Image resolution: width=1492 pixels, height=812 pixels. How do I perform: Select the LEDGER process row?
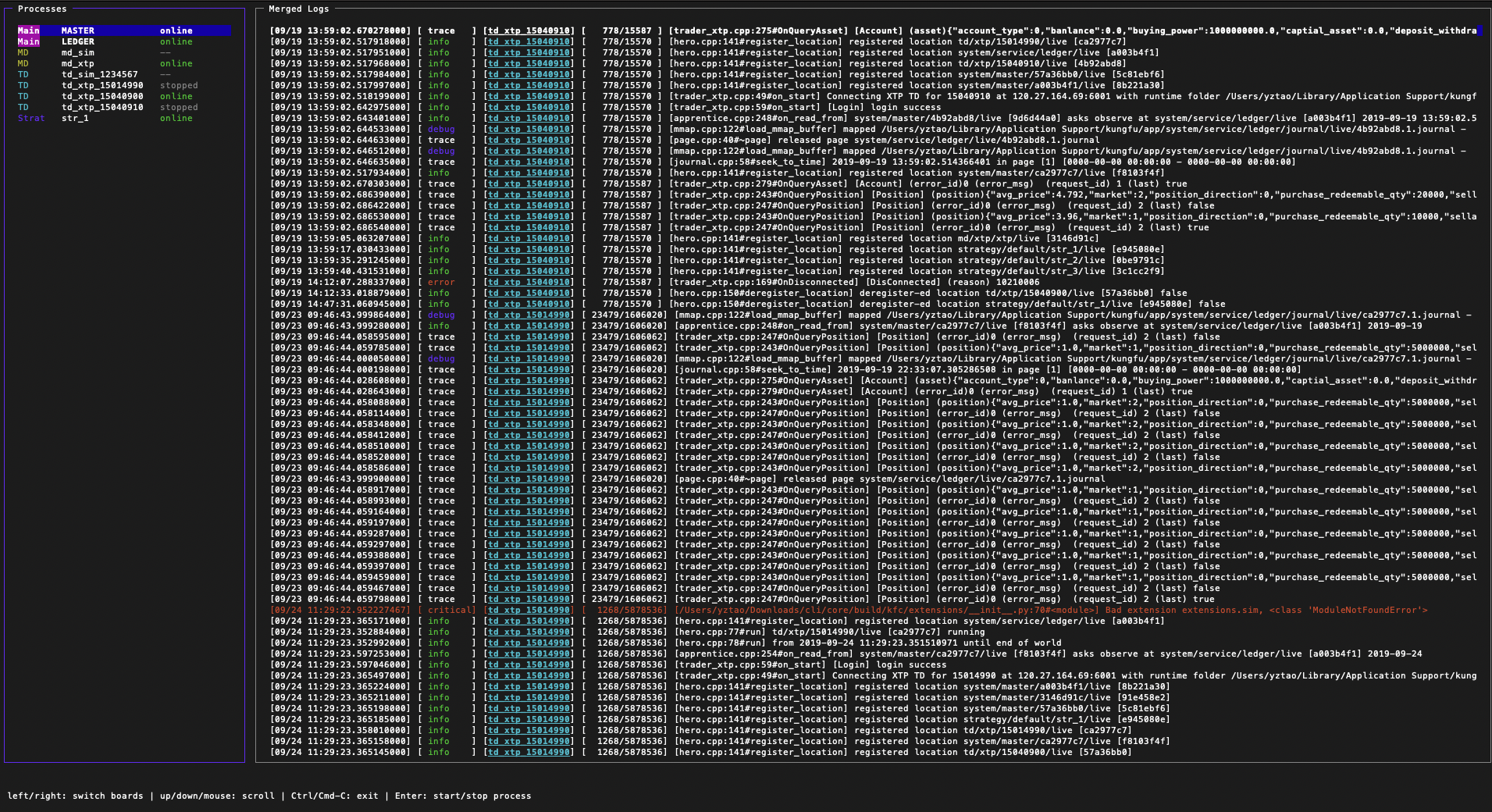point(124,41)
